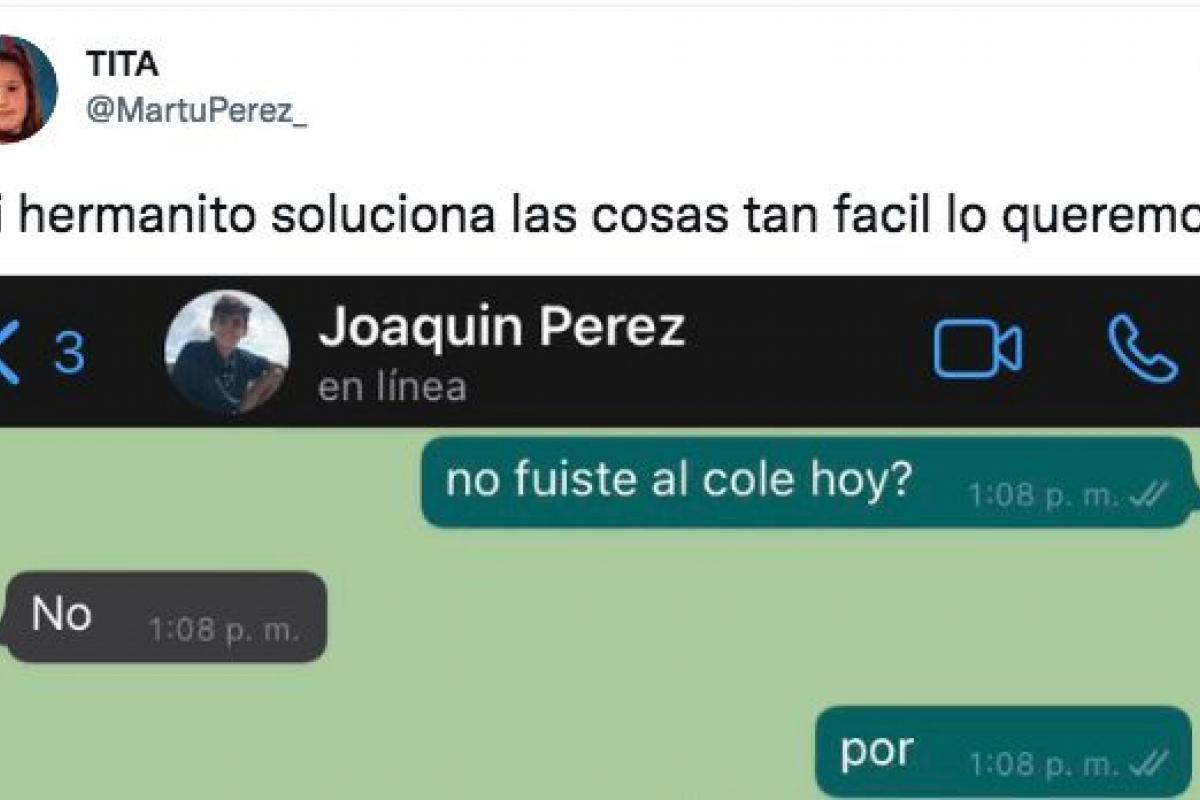Select the received "No" message bubble
The height and width of the screenshot is (800, 1200).
click(x=166, y=617)
